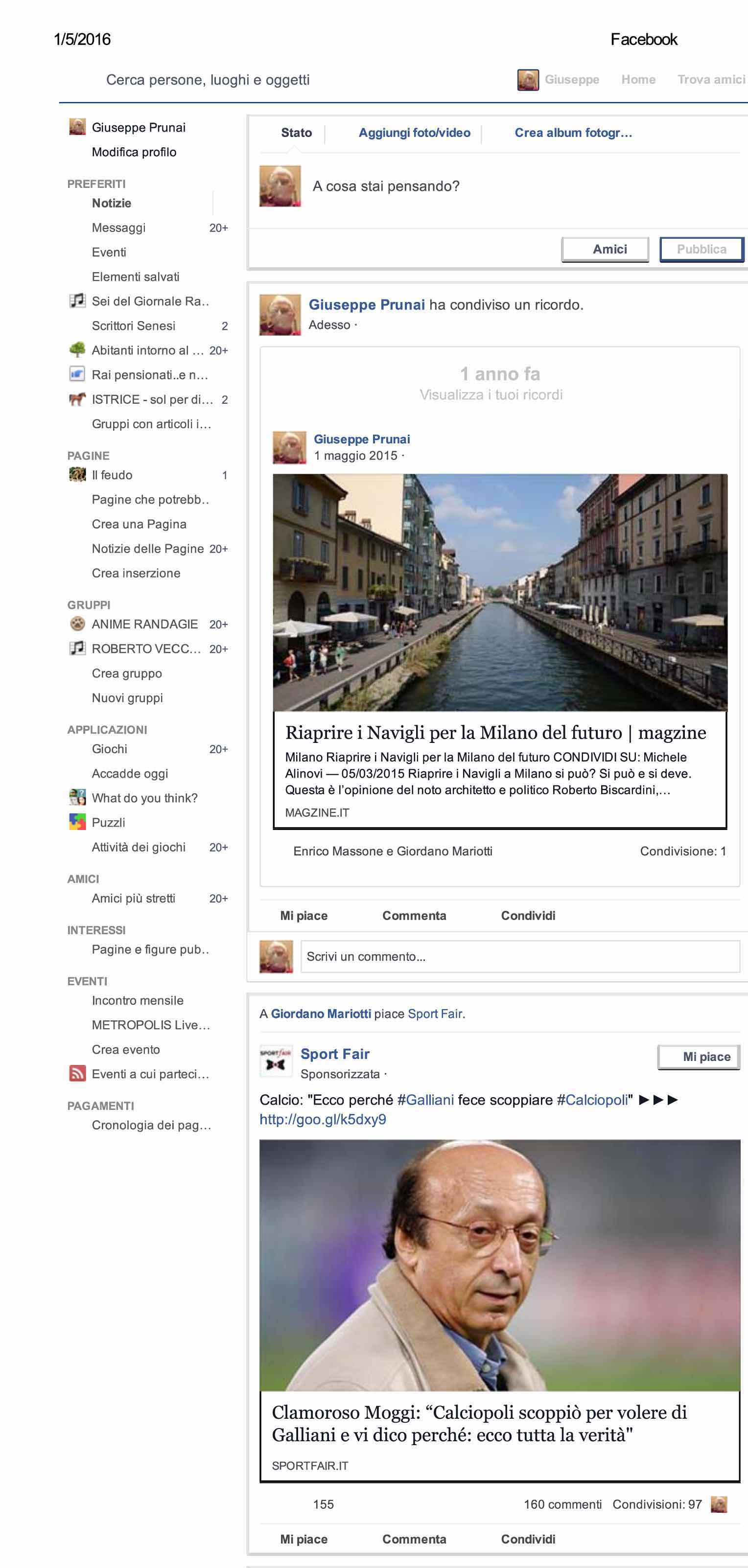This screenshot has width=748, height=1568.
Task: Select the Stato tab
Action: 296,133
